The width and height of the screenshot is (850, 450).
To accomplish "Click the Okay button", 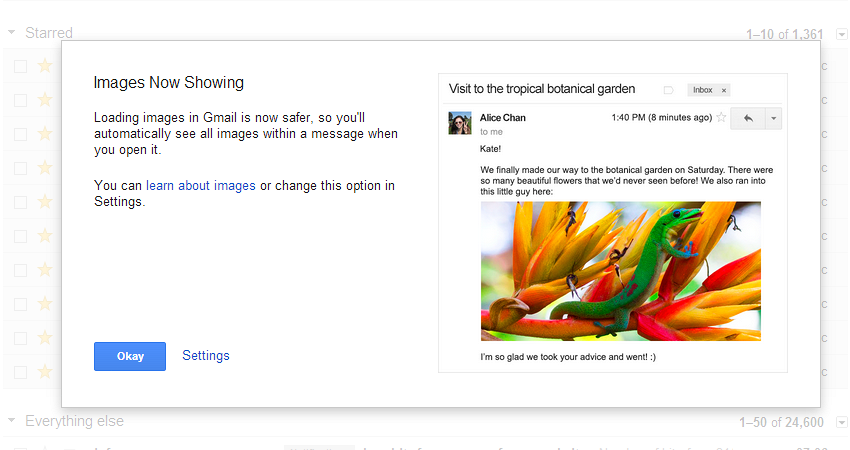I will point(130,356).
